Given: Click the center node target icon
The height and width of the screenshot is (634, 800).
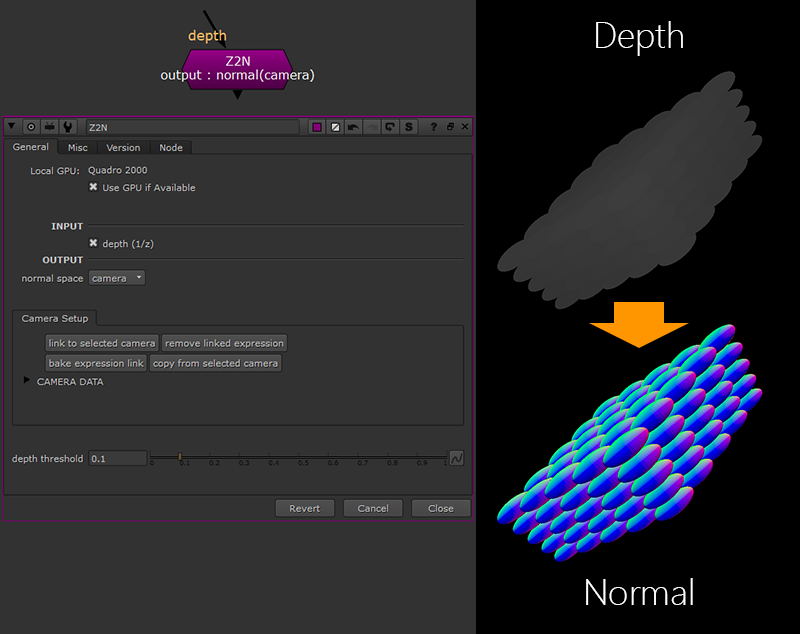Looking at the screenshot, I should click(31, 127).
